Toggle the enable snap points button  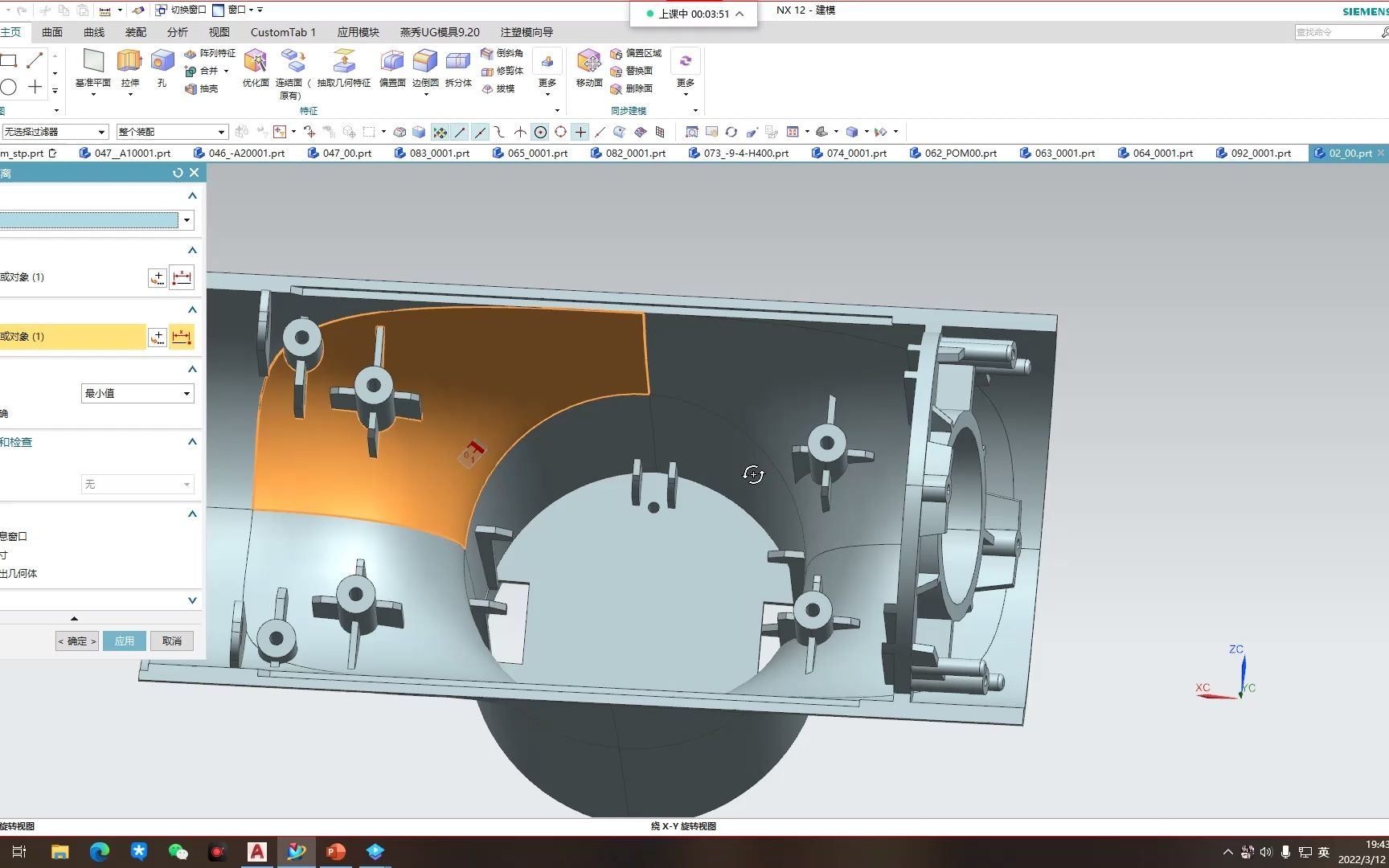coord(440,132)
